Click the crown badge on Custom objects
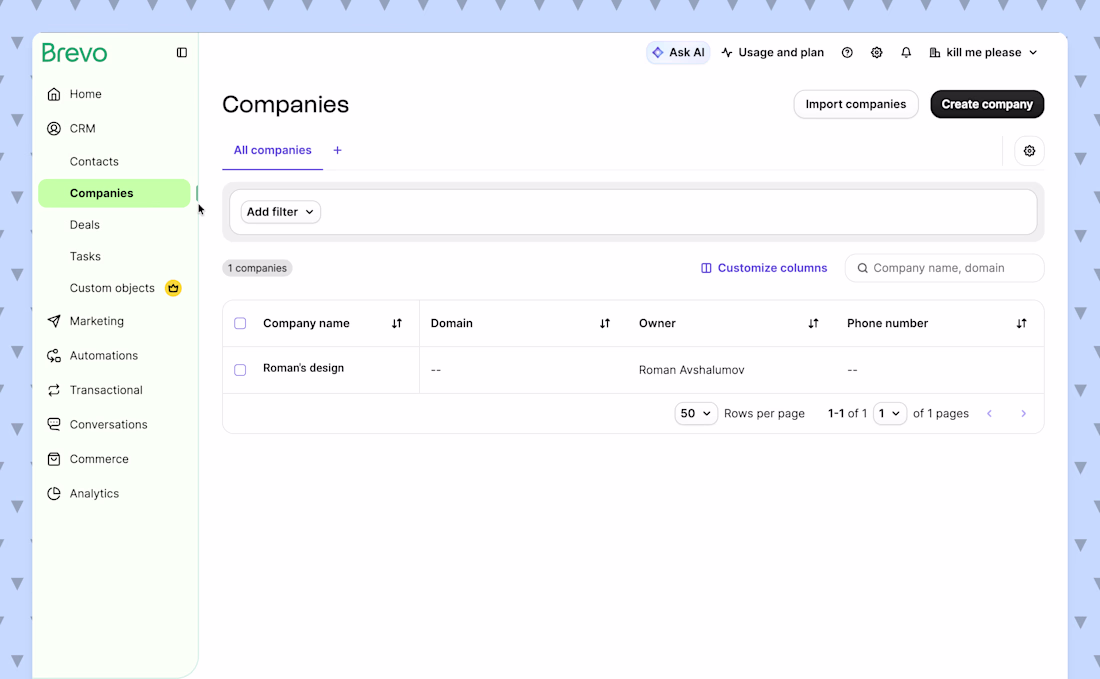The width and height of the screenshot is (1100, 679). point(173,288)
